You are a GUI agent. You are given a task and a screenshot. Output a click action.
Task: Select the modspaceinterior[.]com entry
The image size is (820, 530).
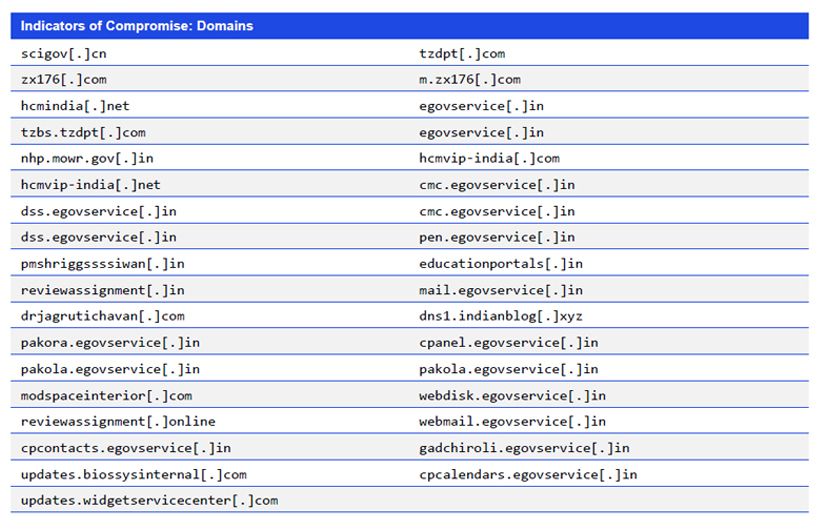tap(106, 395)
